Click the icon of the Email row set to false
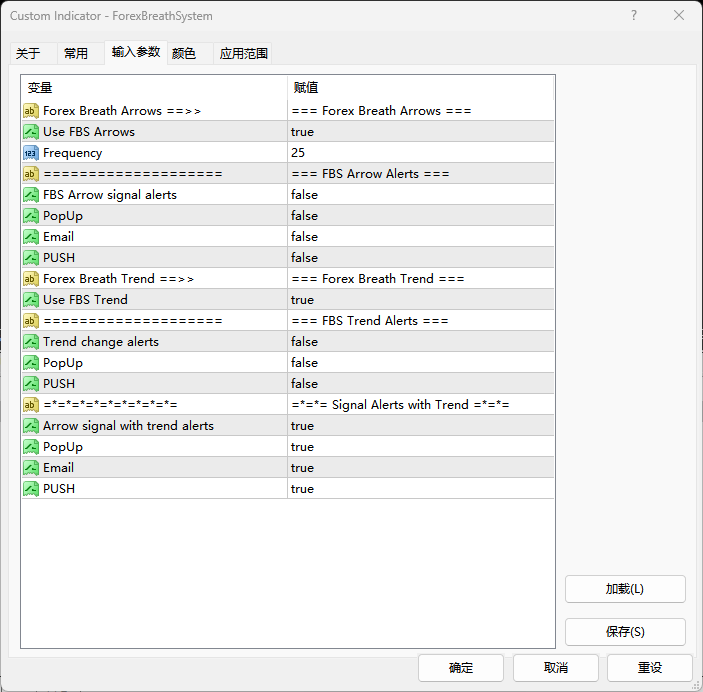Screen dimensions: 703x692 30,237
